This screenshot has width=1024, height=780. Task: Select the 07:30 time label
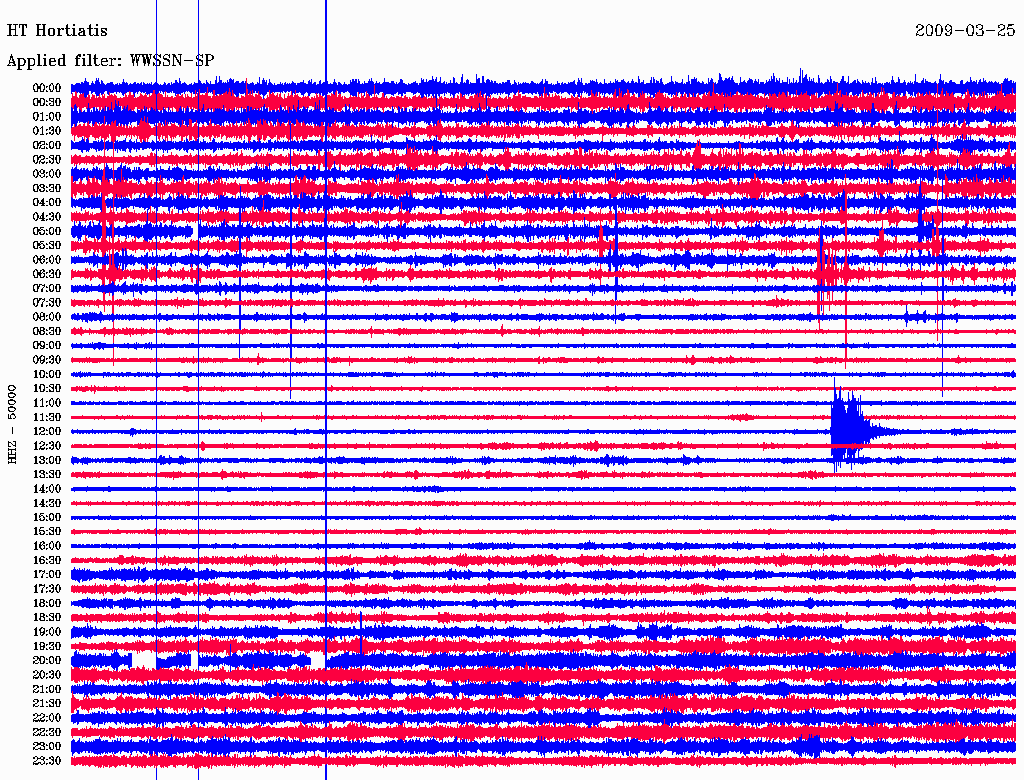(47, 303)
